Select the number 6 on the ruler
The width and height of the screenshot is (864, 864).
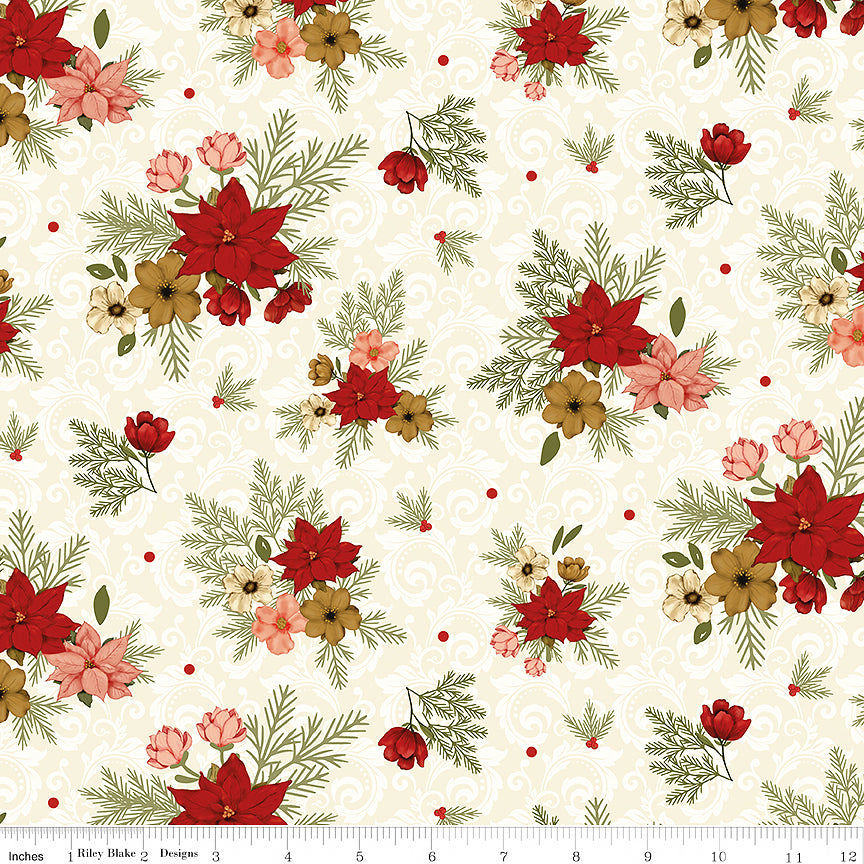pyautogui.click(x=431, y=856)
